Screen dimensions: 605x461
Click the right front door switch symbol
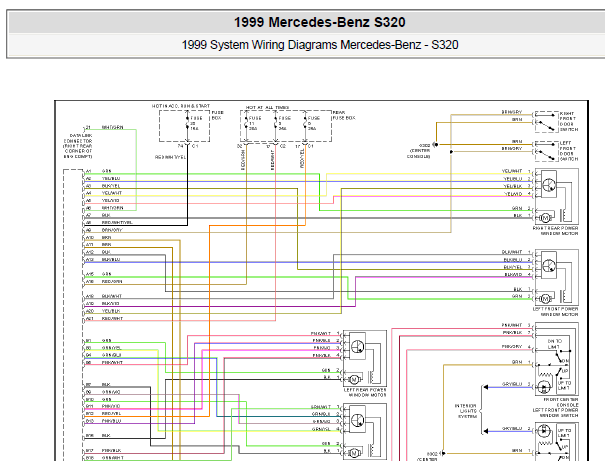tap(546, 121)
